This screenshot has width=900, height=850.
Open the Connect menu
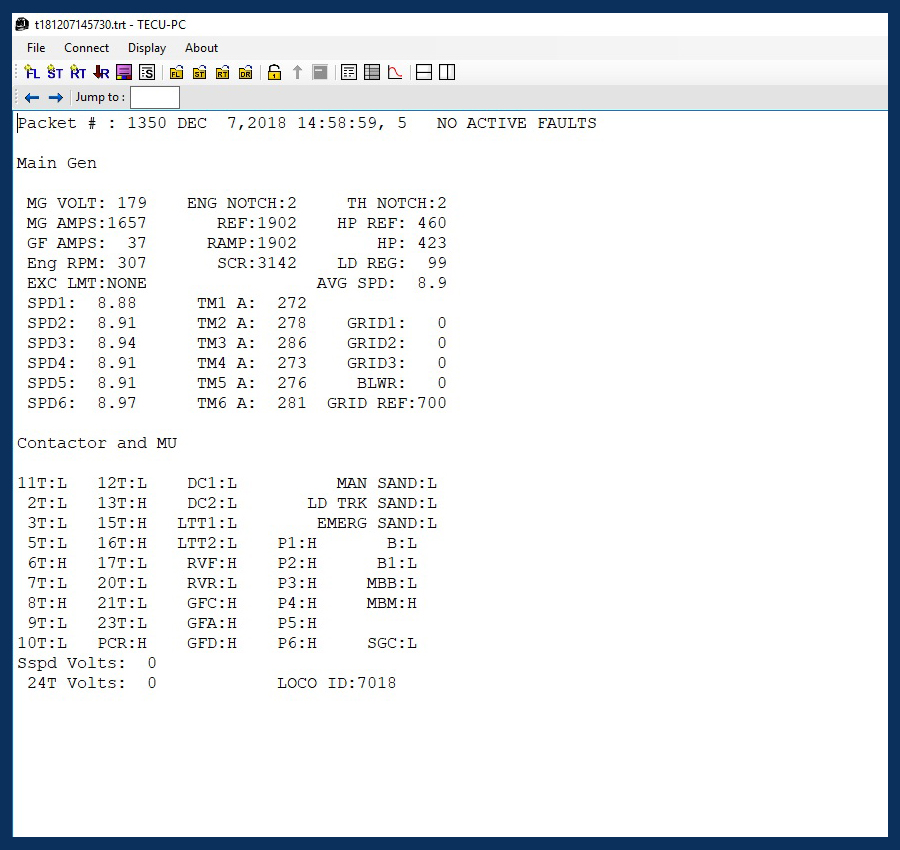(x=86, y=48)
